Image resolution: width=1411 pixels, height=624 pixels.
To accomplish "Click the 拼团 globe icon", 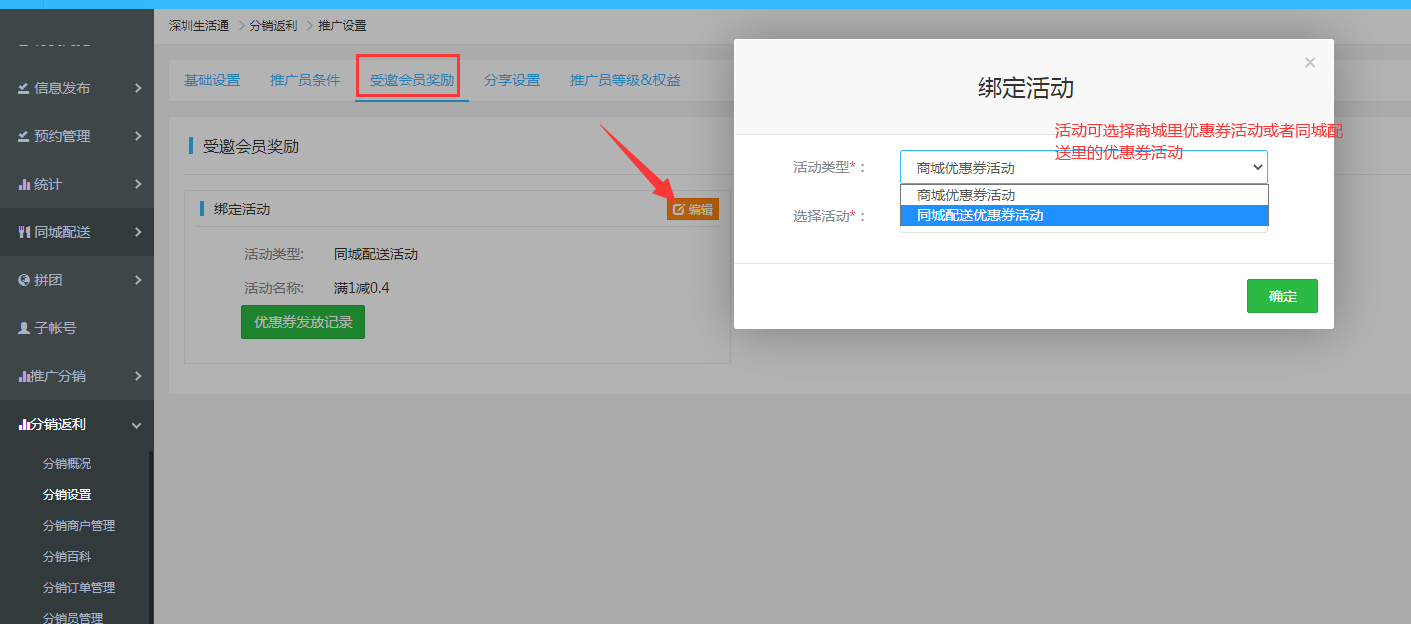I will click(x=24, y=281).
